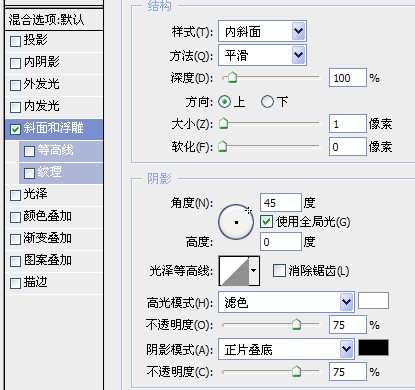This screenshot has height=390, width=415.
Task: Open the 纹理 texture sub-entry
Action: point(49,172)
